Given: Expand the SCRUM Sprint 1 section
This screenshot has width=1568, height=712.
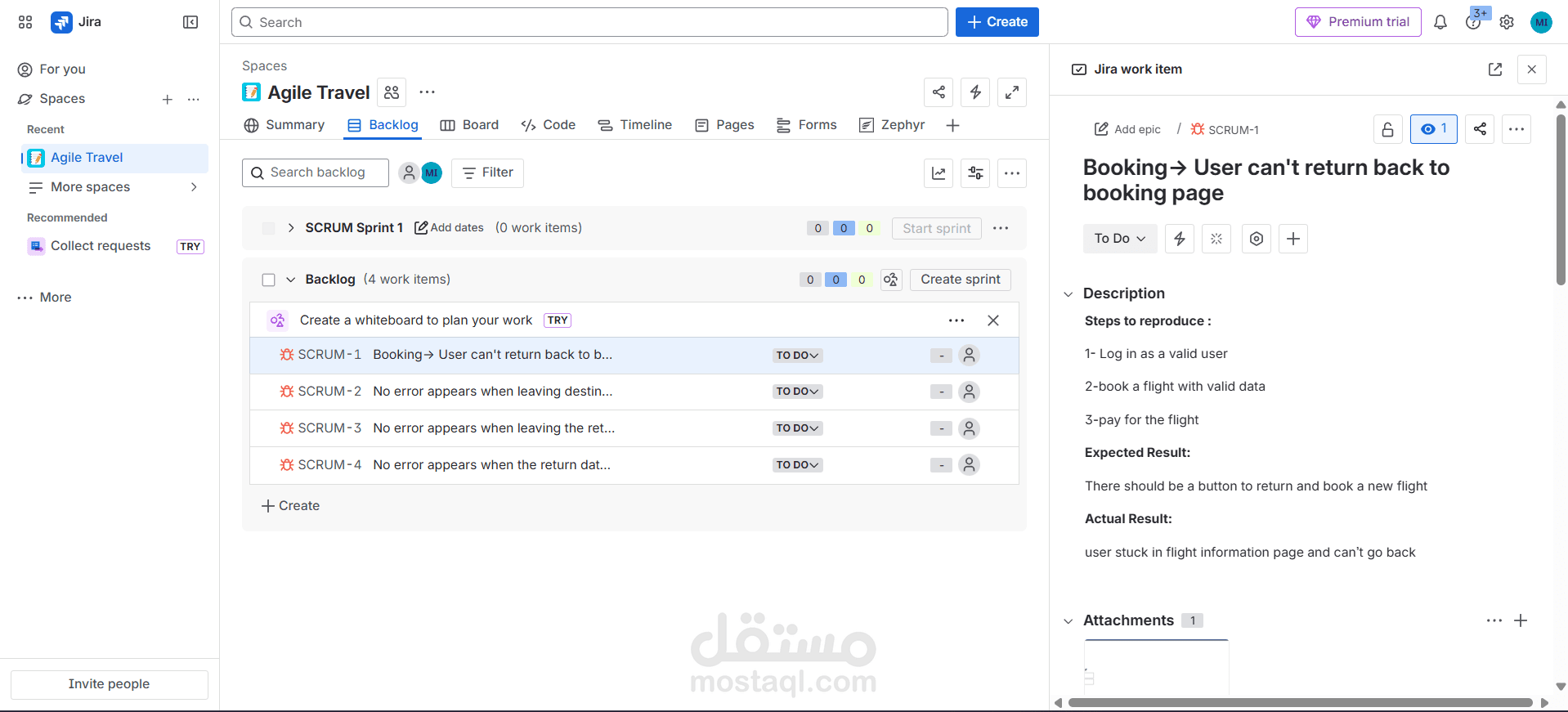Looking at the screenshot, I should (291, 228).
